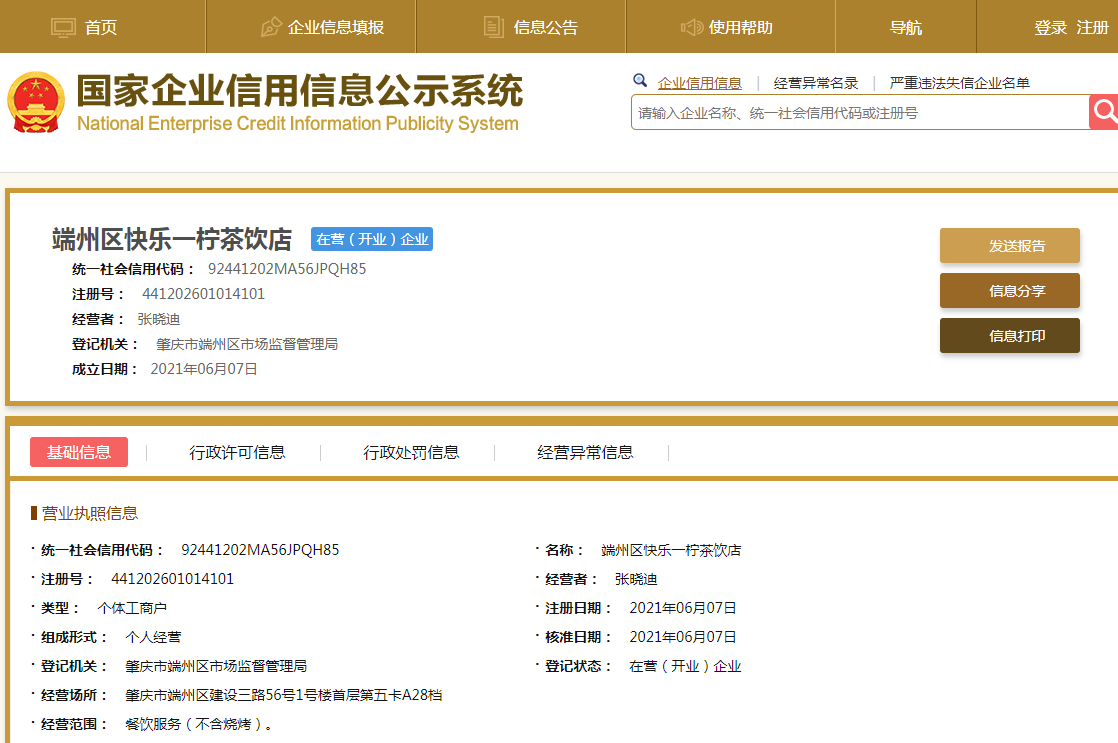The image size is (1118, 743).
Task: Click the 发送报告 button
Action: [1010, 246]
